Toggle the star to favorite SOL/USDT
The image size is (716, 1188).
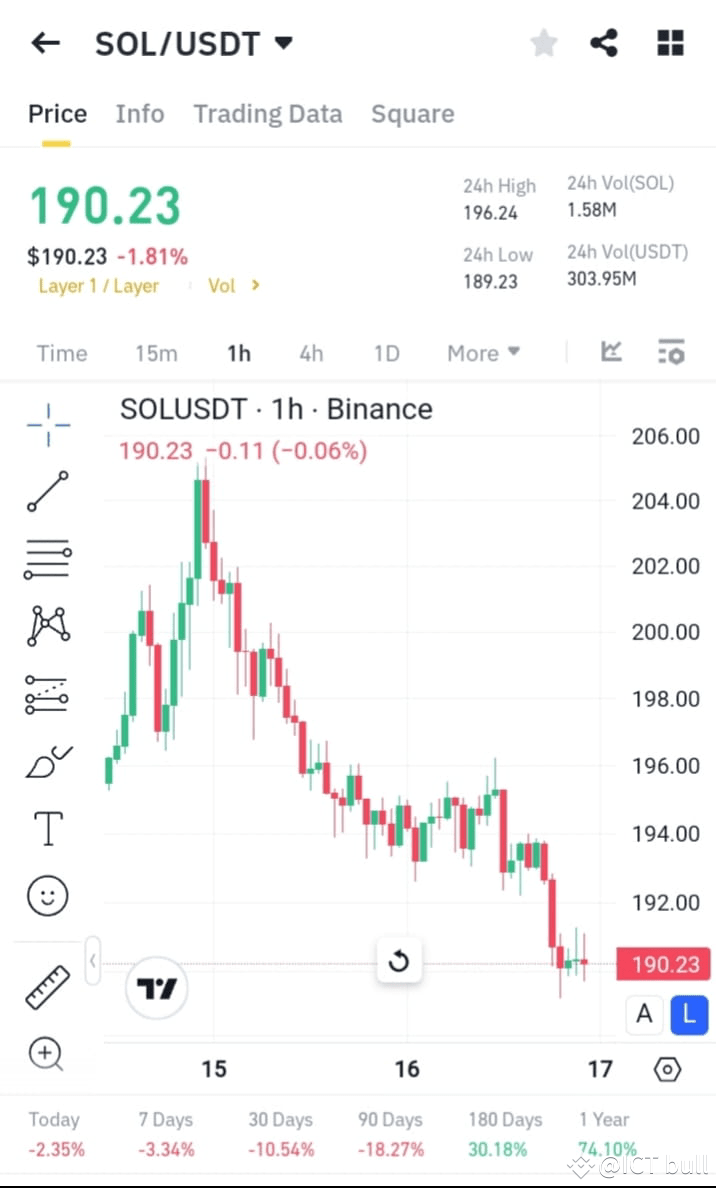(x=543, y=43)
